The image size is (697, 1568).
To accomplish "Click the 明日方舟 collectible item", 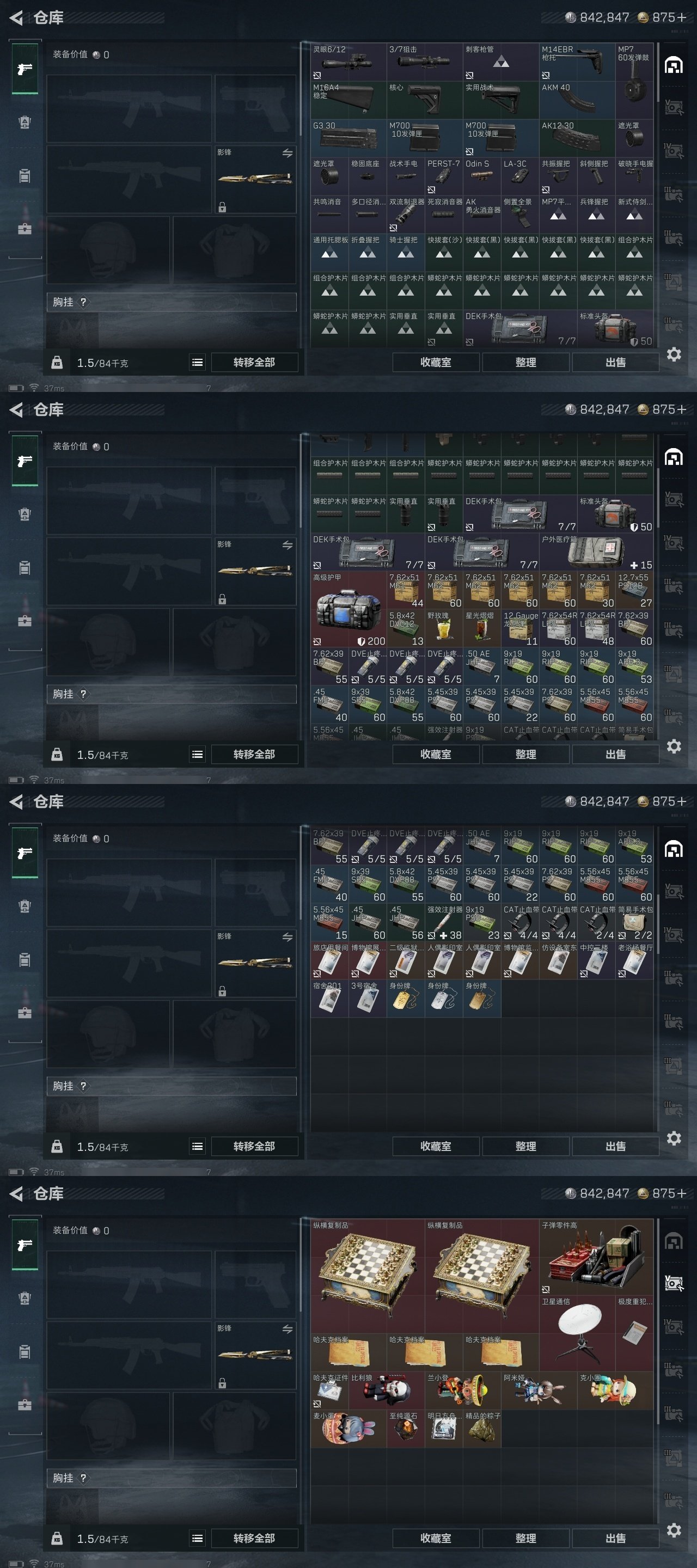I will 444,1428.
